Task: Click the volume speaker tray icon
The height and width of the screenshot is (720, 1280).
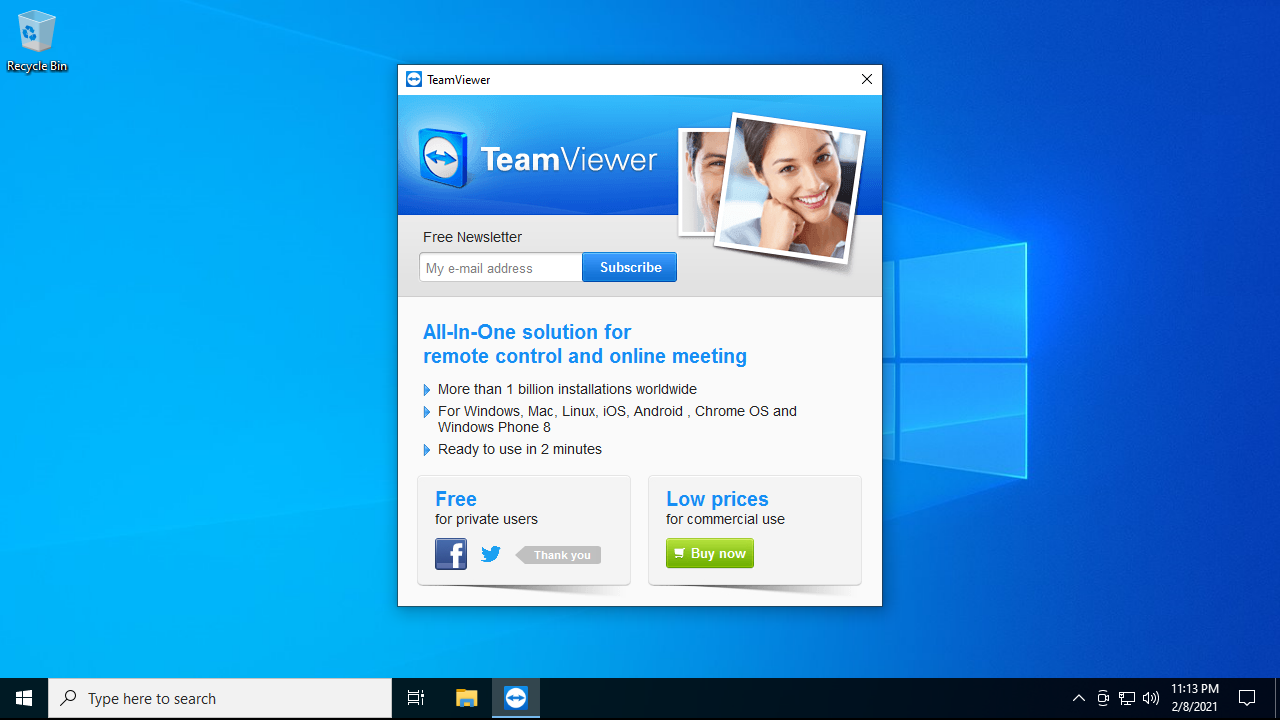Action: click(x=1150, y=698)
